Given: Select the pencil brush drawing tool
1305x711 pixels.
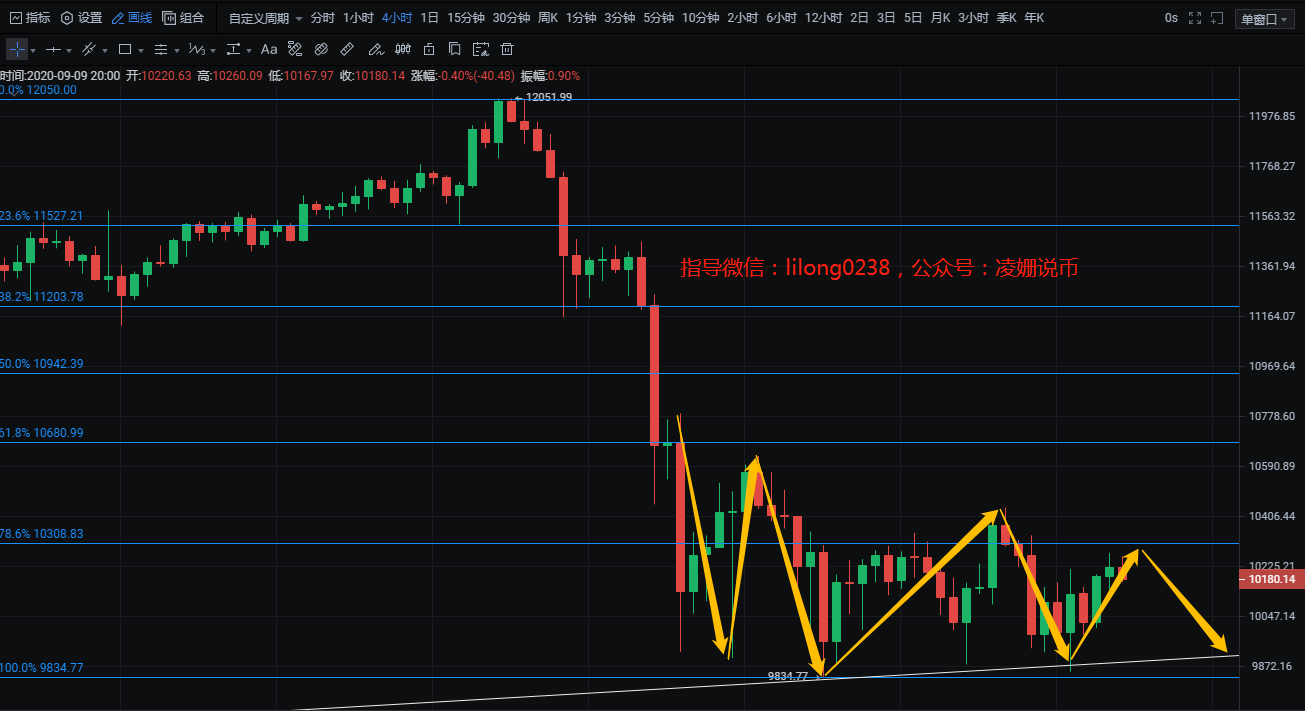Looking at the screenshot, I should (x=374, y=49).
